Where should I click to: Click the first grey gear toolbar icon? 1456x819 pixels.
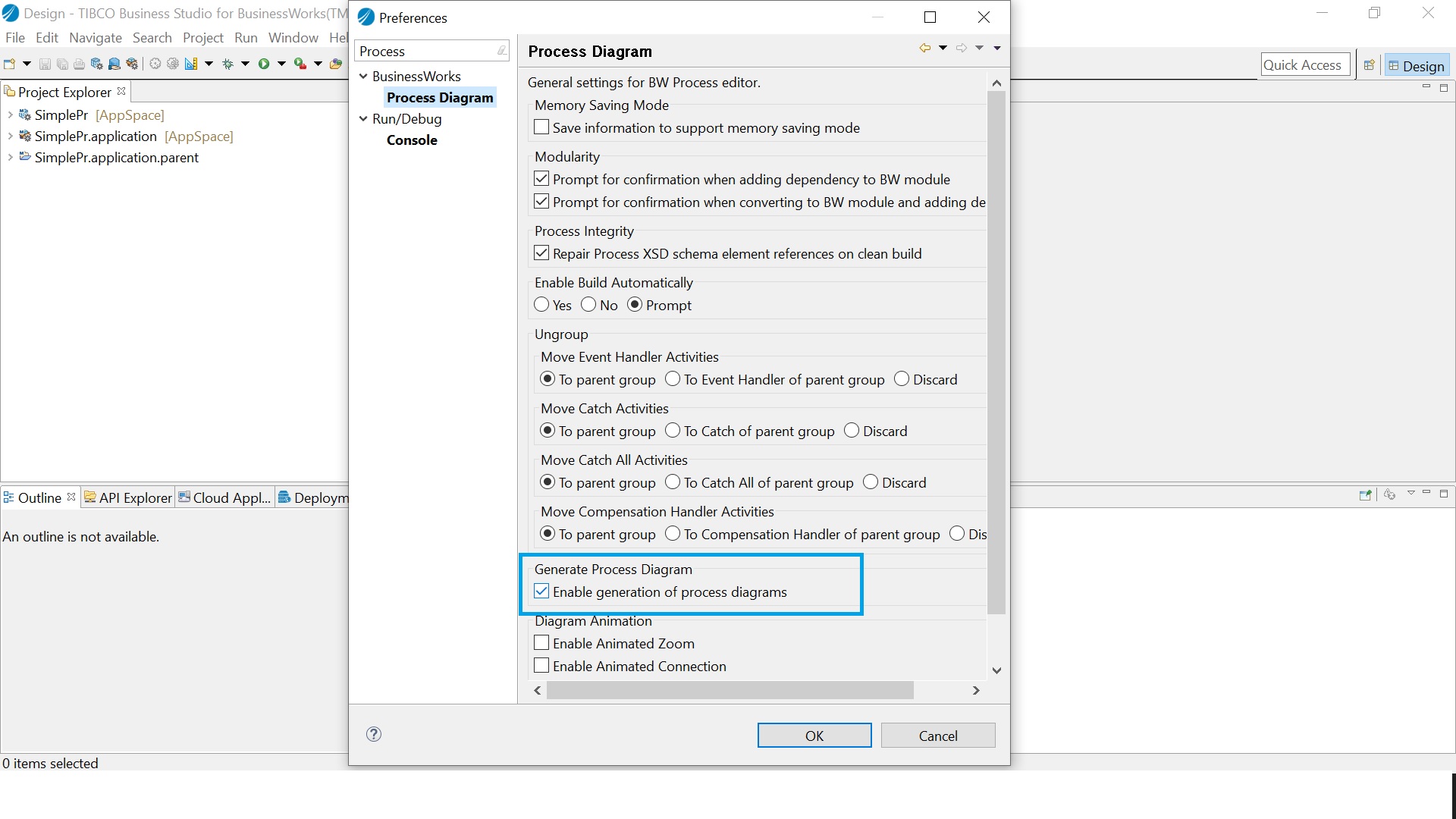pos(155,64)
